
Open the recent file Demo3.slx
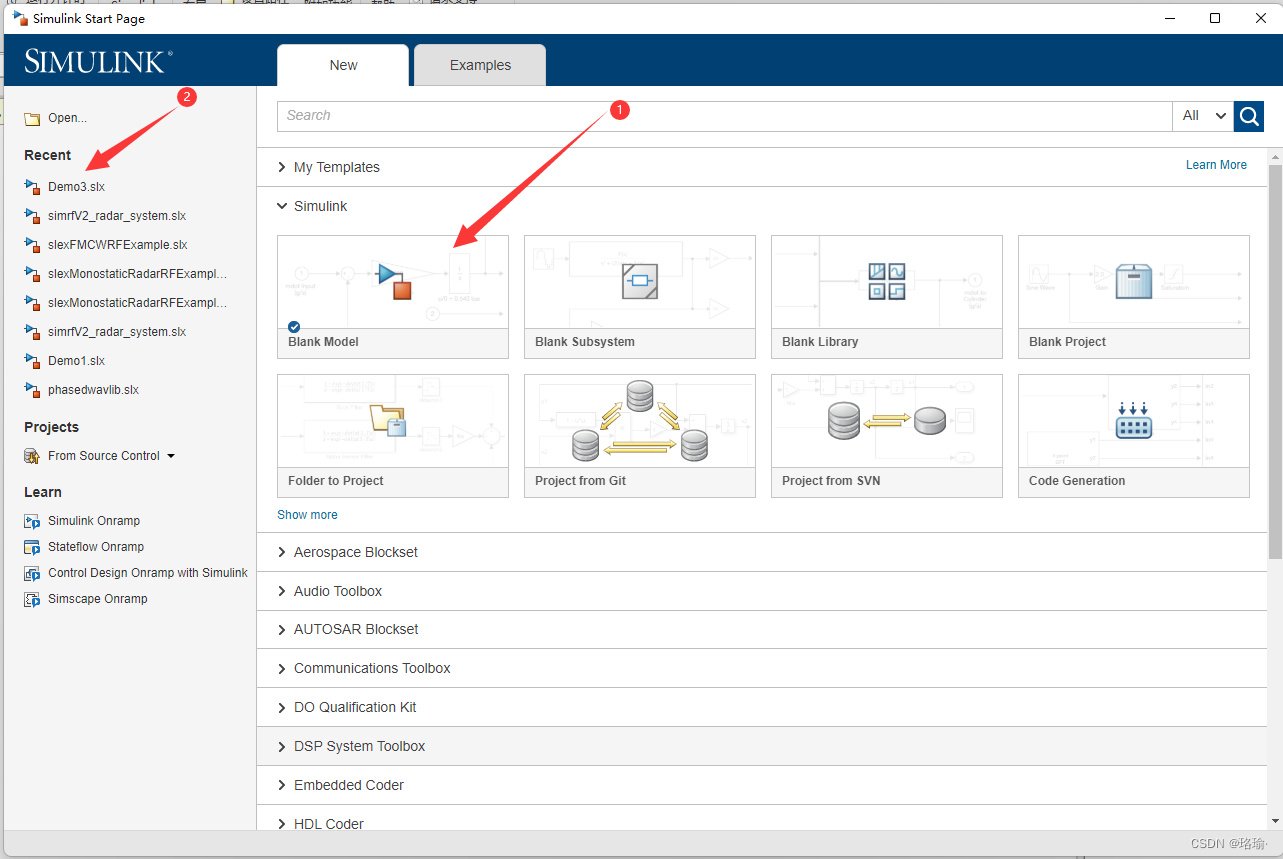pyautogui.click(x=74, y=186)
